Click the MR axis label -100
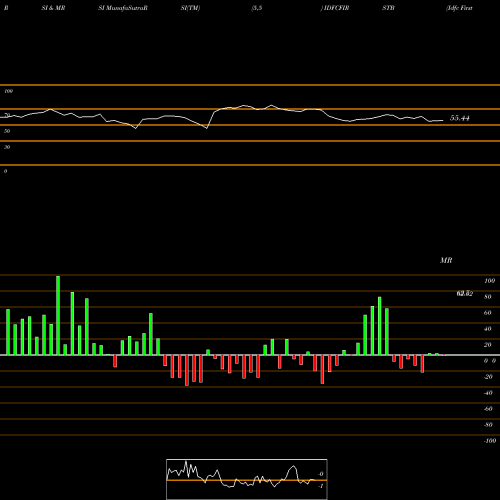500x500 pixels. (490, 441)
